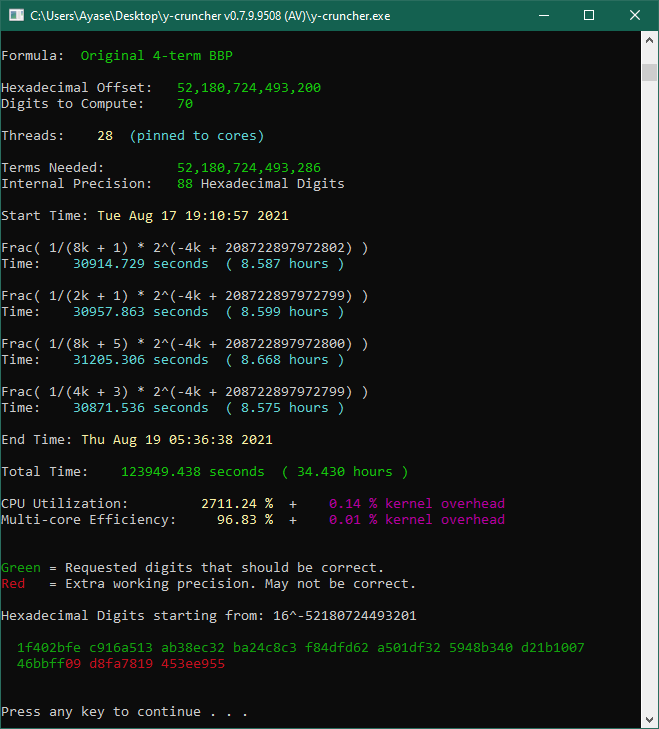Click the vertical scrollbar thumb

(649, 70)
